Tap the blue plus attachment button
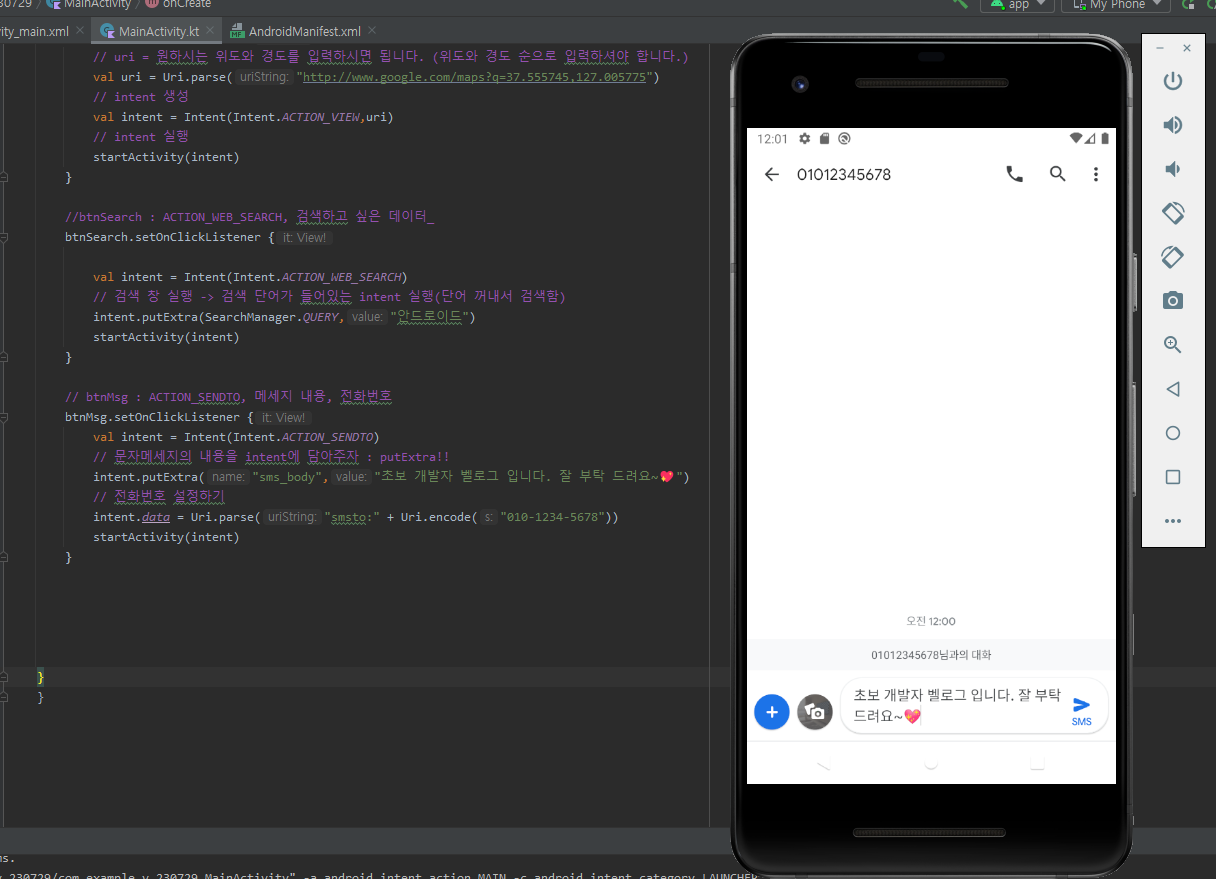 772,712
